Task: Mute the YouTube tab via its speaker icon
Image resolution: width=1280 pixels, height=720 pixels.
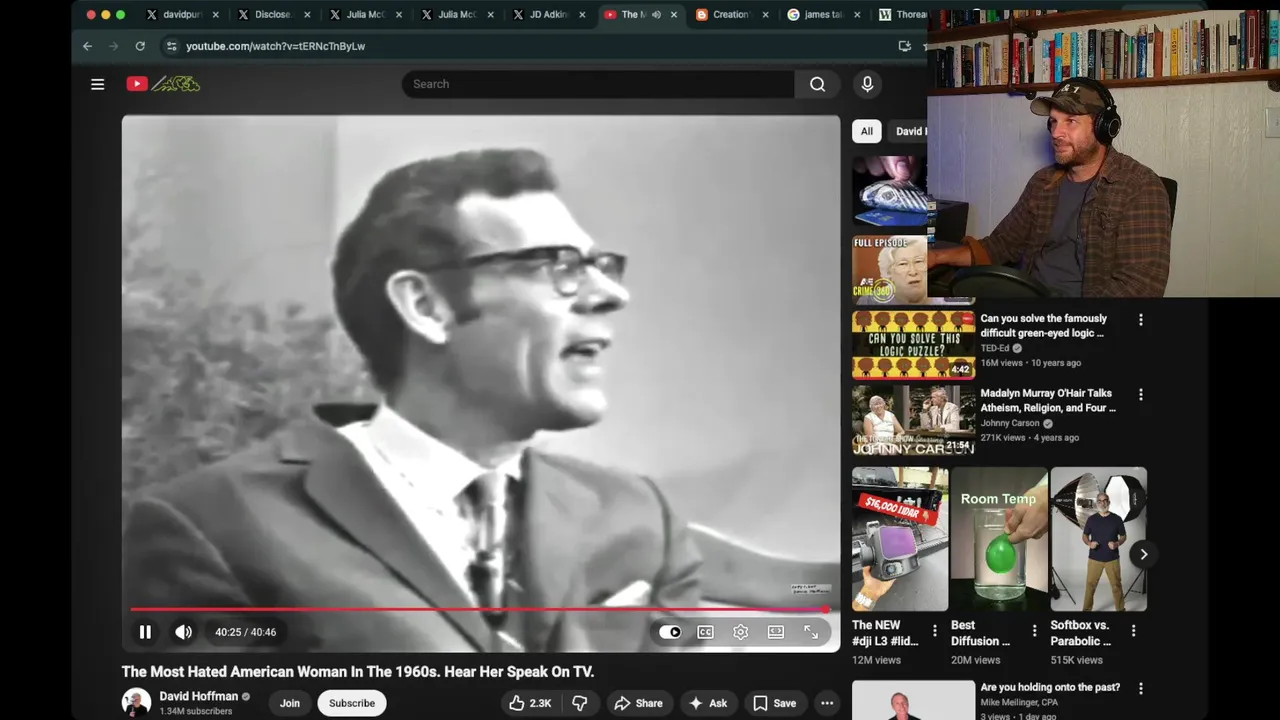Action: click(656, 15)
